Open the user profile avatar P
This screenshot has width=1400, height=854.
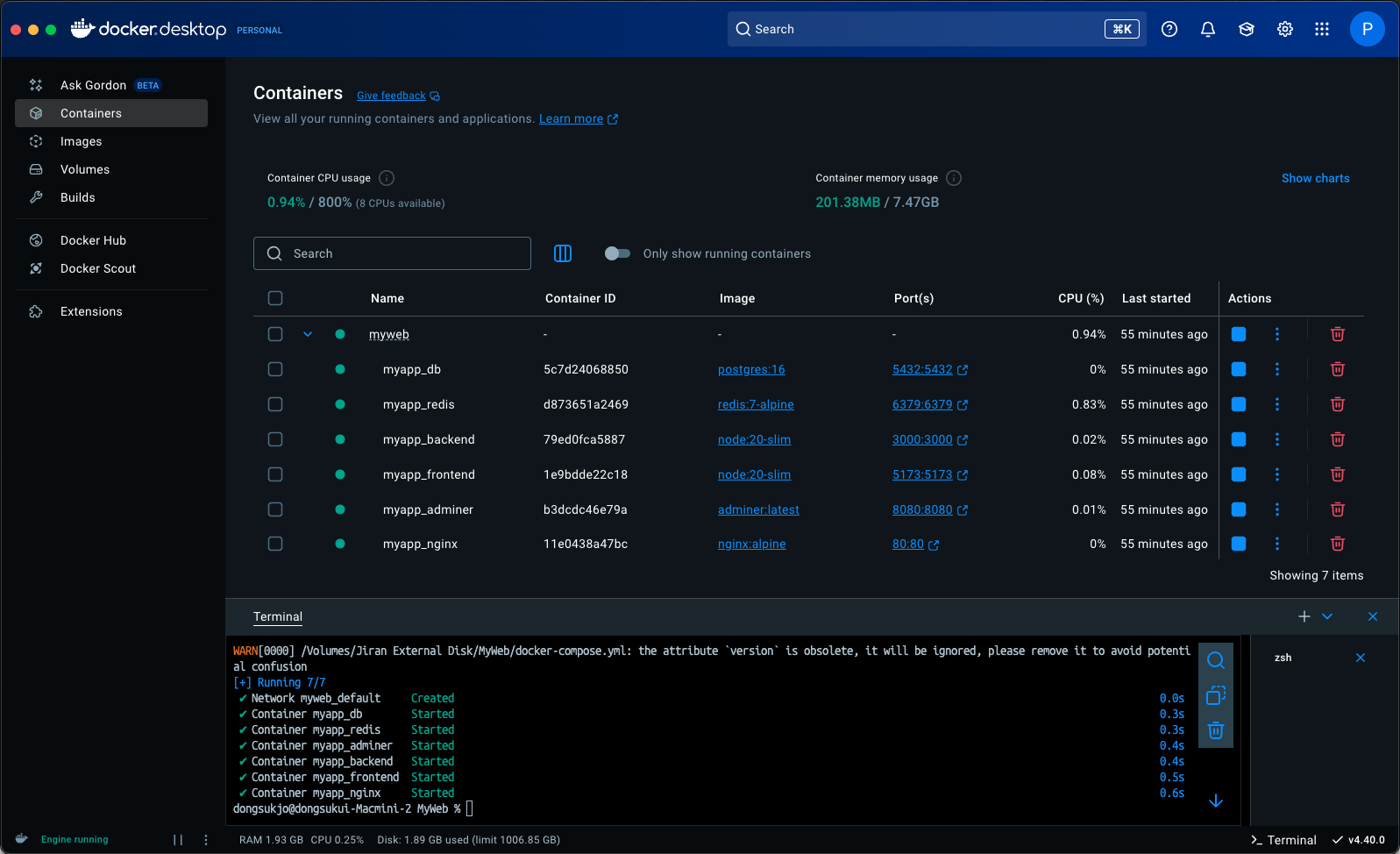pyautogui.click(x=1368, y=29)
